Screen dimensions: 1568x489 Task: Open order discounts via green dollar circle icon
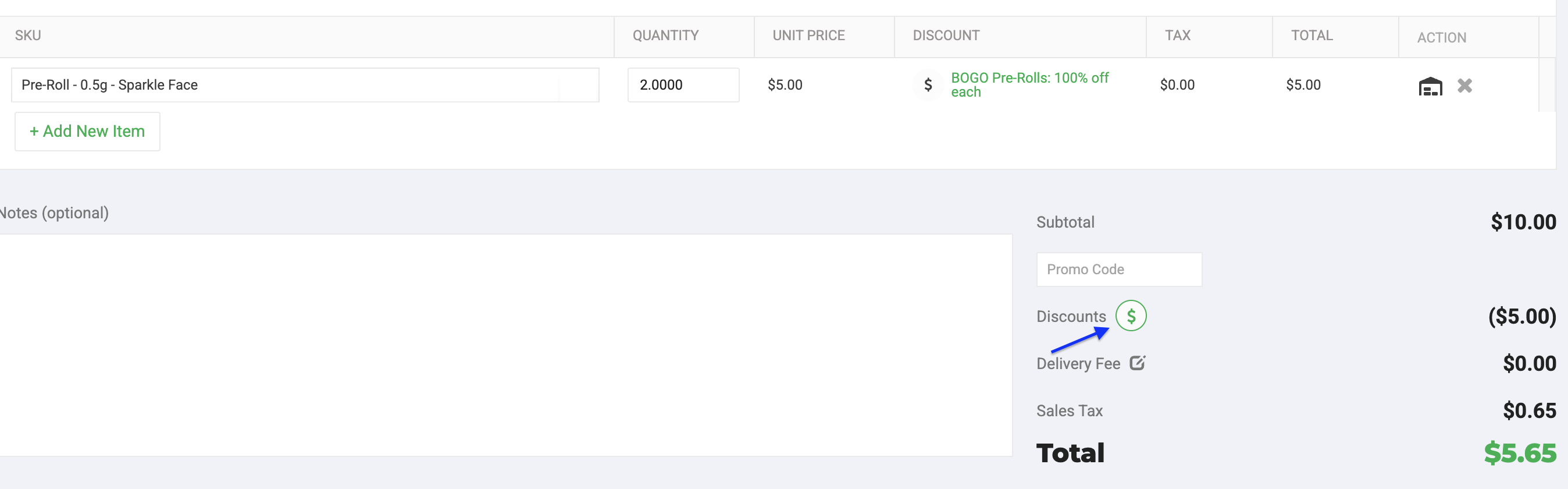[x=1131, y=316]
